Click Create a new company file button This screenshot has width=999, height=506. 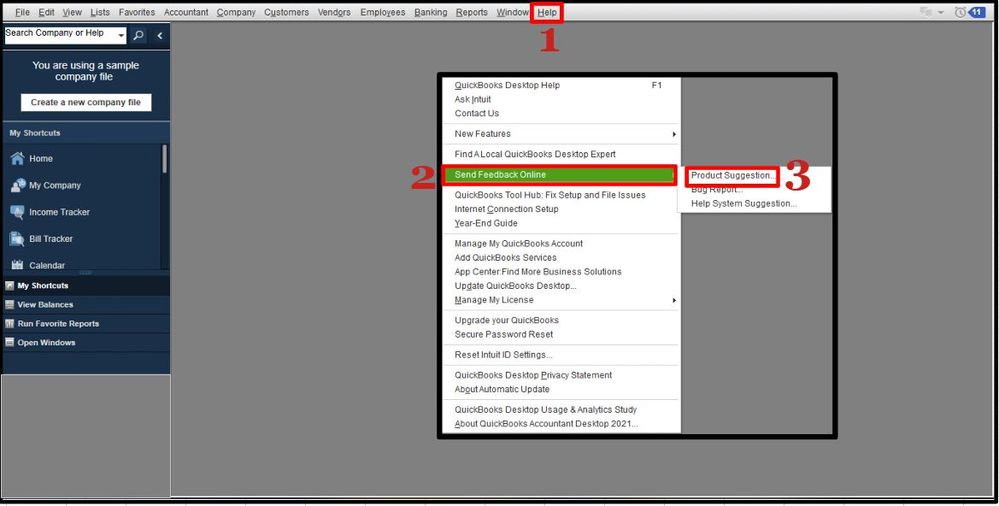tap(86, 102)
